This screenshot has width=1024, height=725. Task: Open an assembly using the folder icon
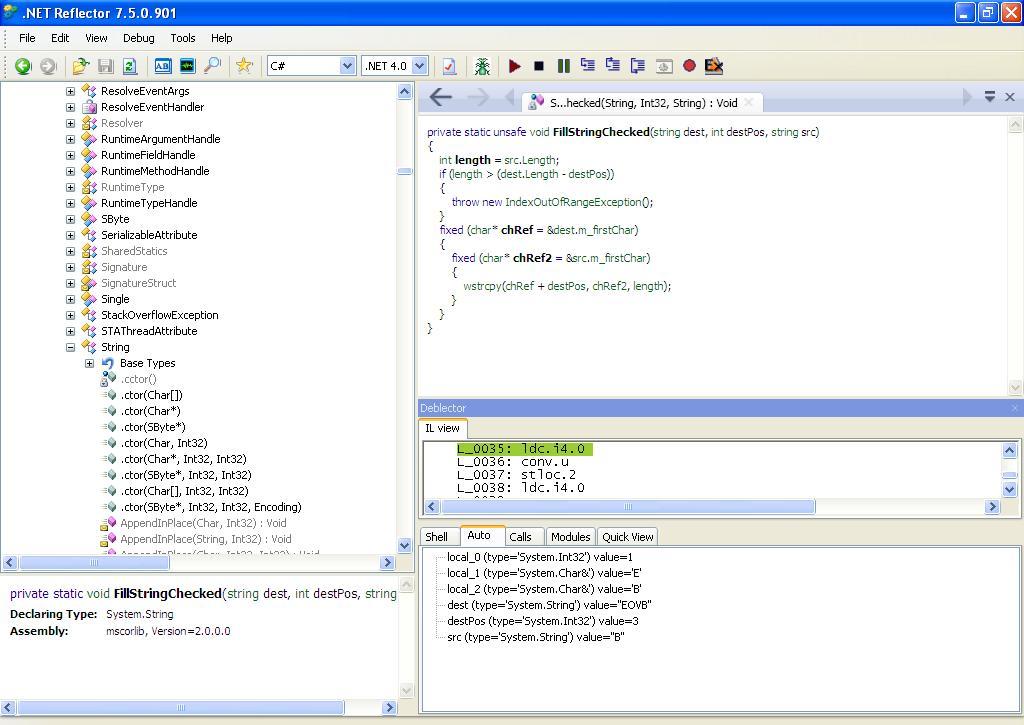click(x=81, y=66)
